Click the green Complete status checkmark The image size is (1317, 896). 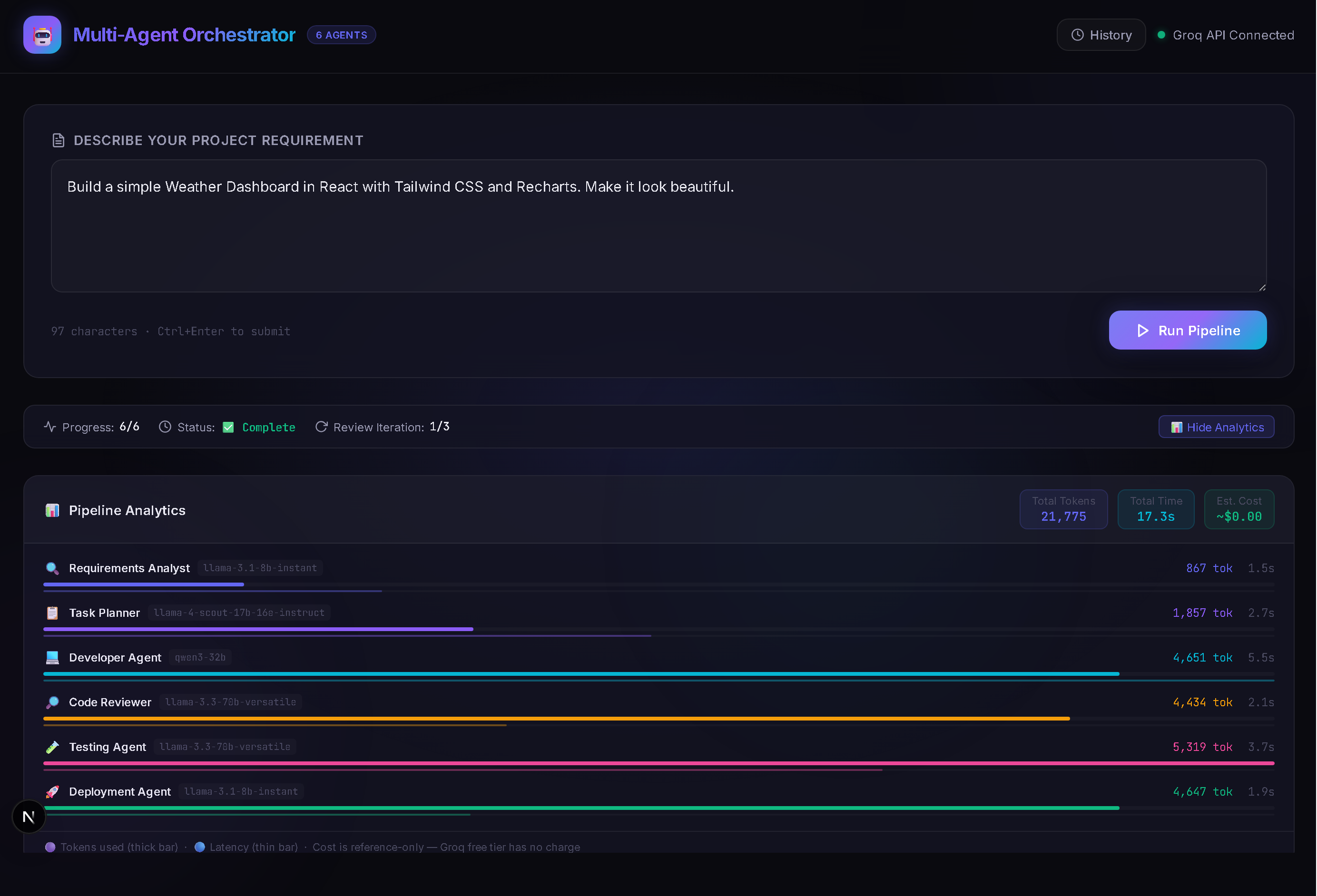point(228,428)
